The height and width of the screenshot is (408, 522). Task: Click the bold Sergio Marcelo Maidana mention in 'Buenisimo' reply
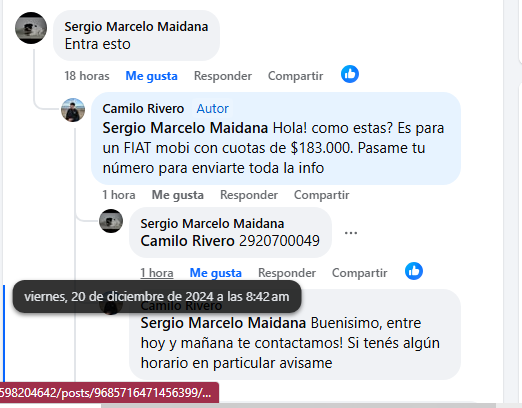pyautogui.click(x=223, y=323)
